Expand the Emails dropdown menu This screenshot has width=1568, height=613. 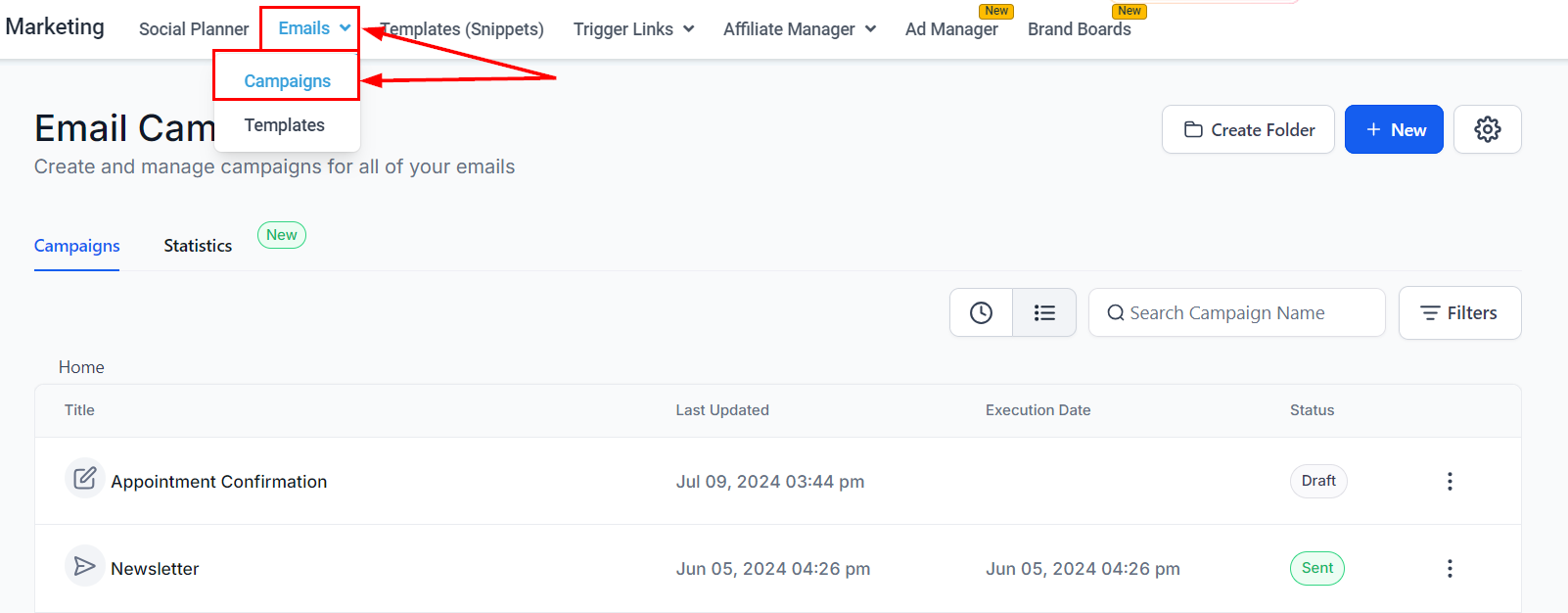313,28
